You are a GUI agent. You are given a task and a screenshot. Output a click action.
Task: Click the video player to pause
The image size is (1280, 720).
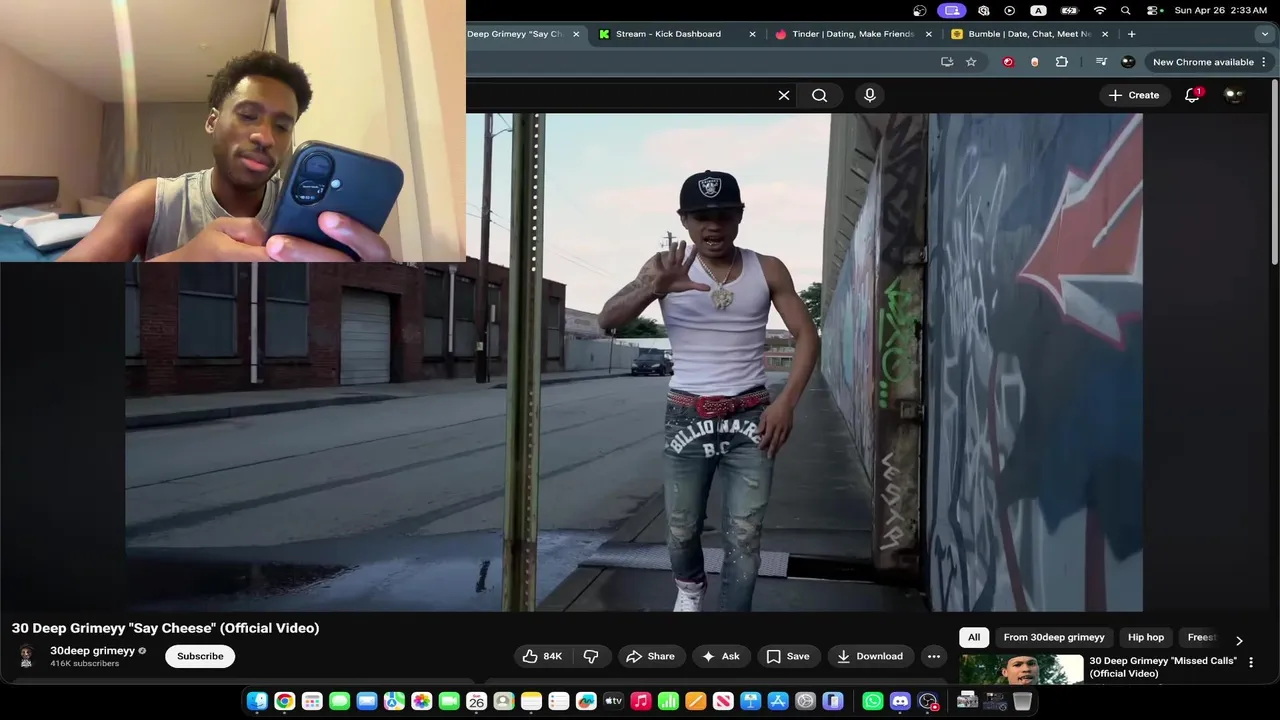tap(634, 362)
